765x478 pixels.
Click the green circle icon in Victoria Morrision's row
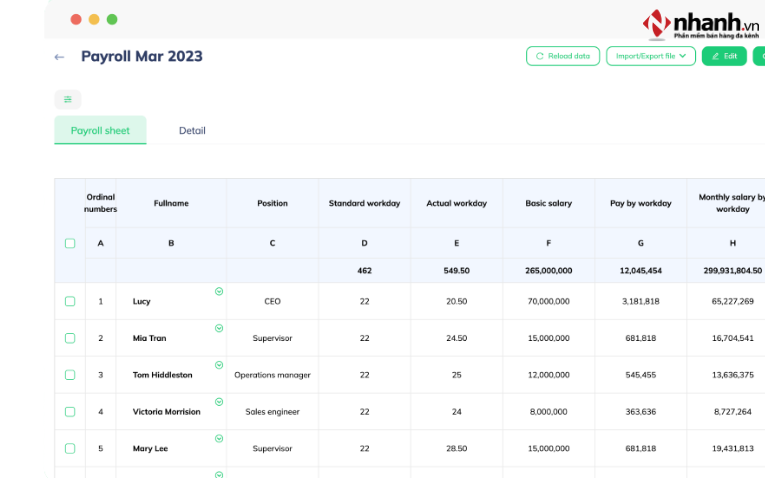(x=219, y=402)
